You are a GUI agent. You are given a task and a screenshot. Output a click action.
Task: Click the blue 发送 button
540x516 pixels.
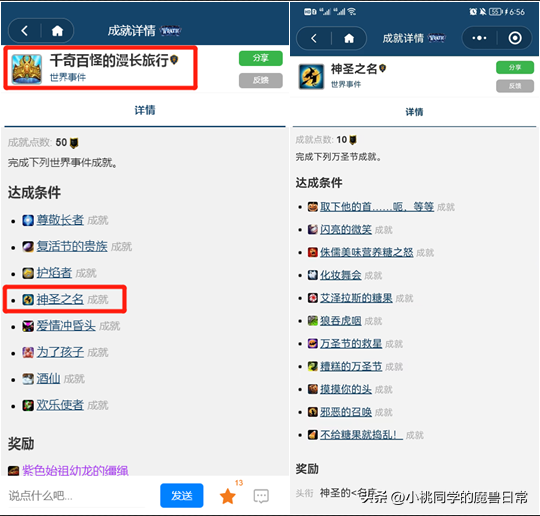(x=181, y=496)
